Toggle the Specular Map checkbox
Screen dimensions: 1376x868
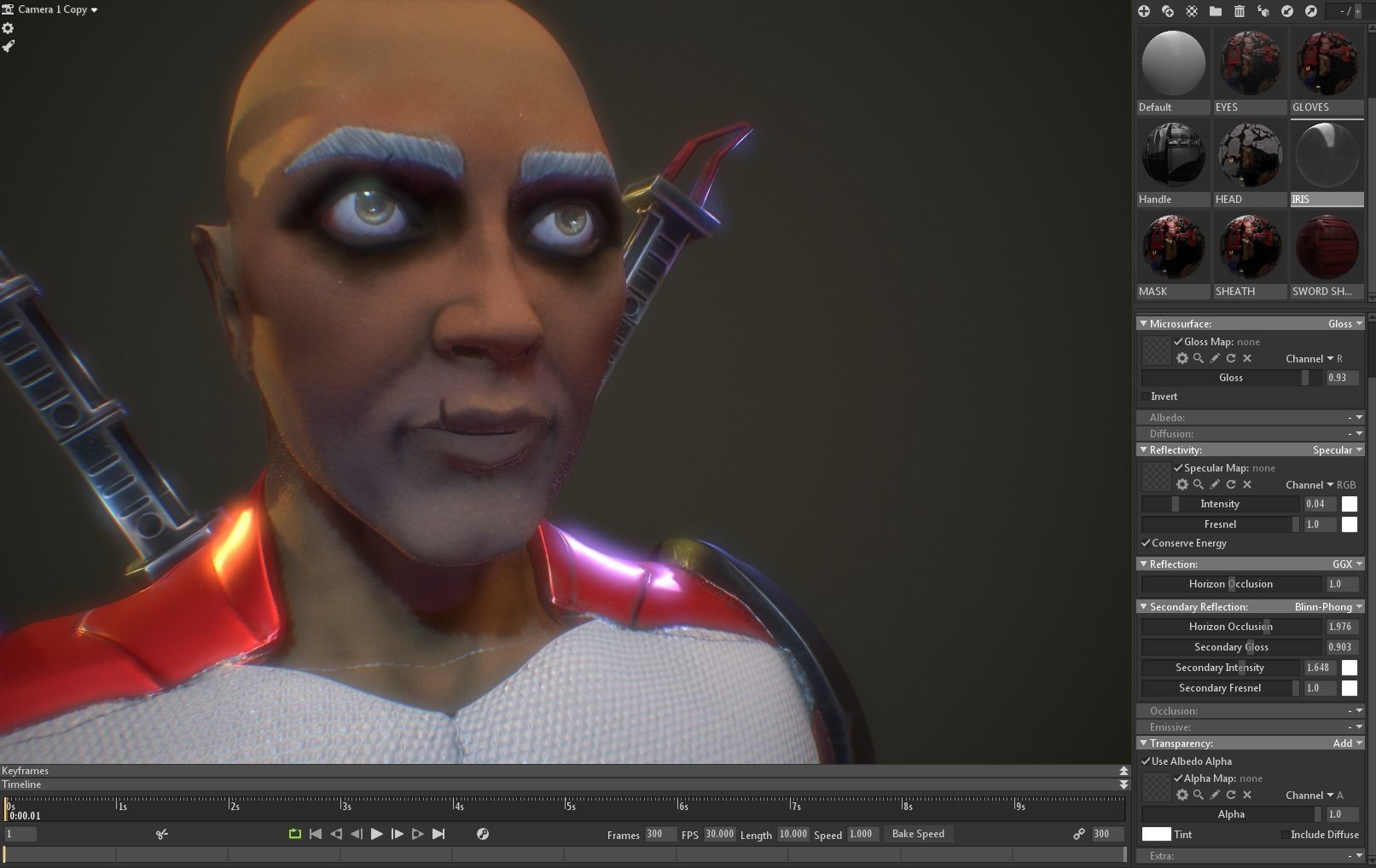click(1178, 467)
